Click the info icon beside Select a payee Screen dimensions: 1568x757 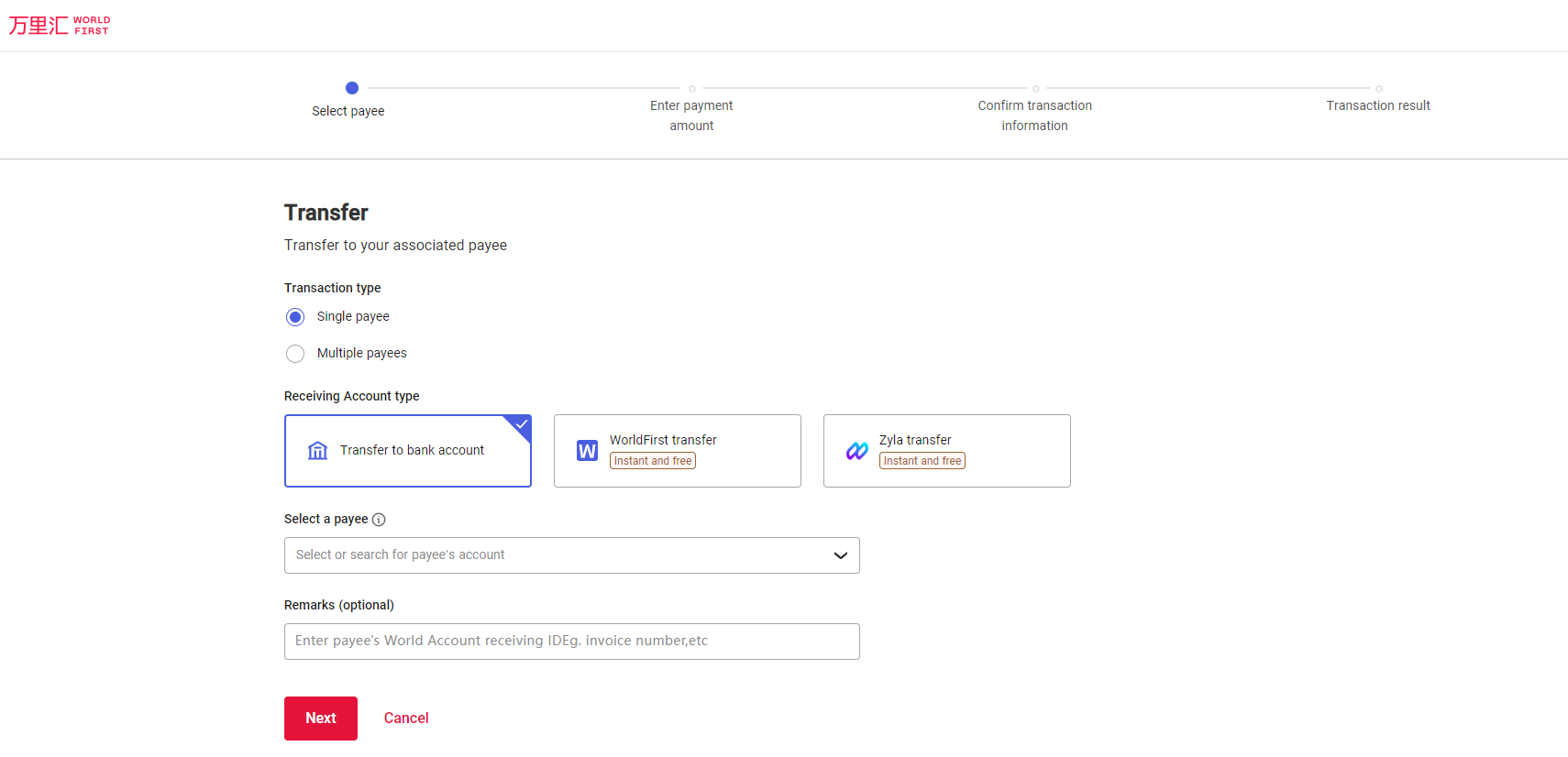point(379,520)
